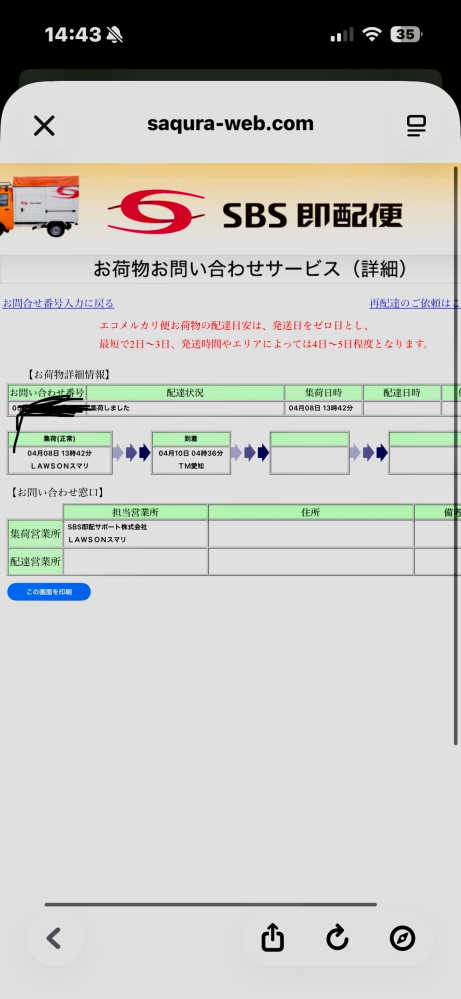Tap the horizontal scroll indicator bar
The height and width of the screenshot is (999, 461).
pyautogui.click(x=210, y=904)
